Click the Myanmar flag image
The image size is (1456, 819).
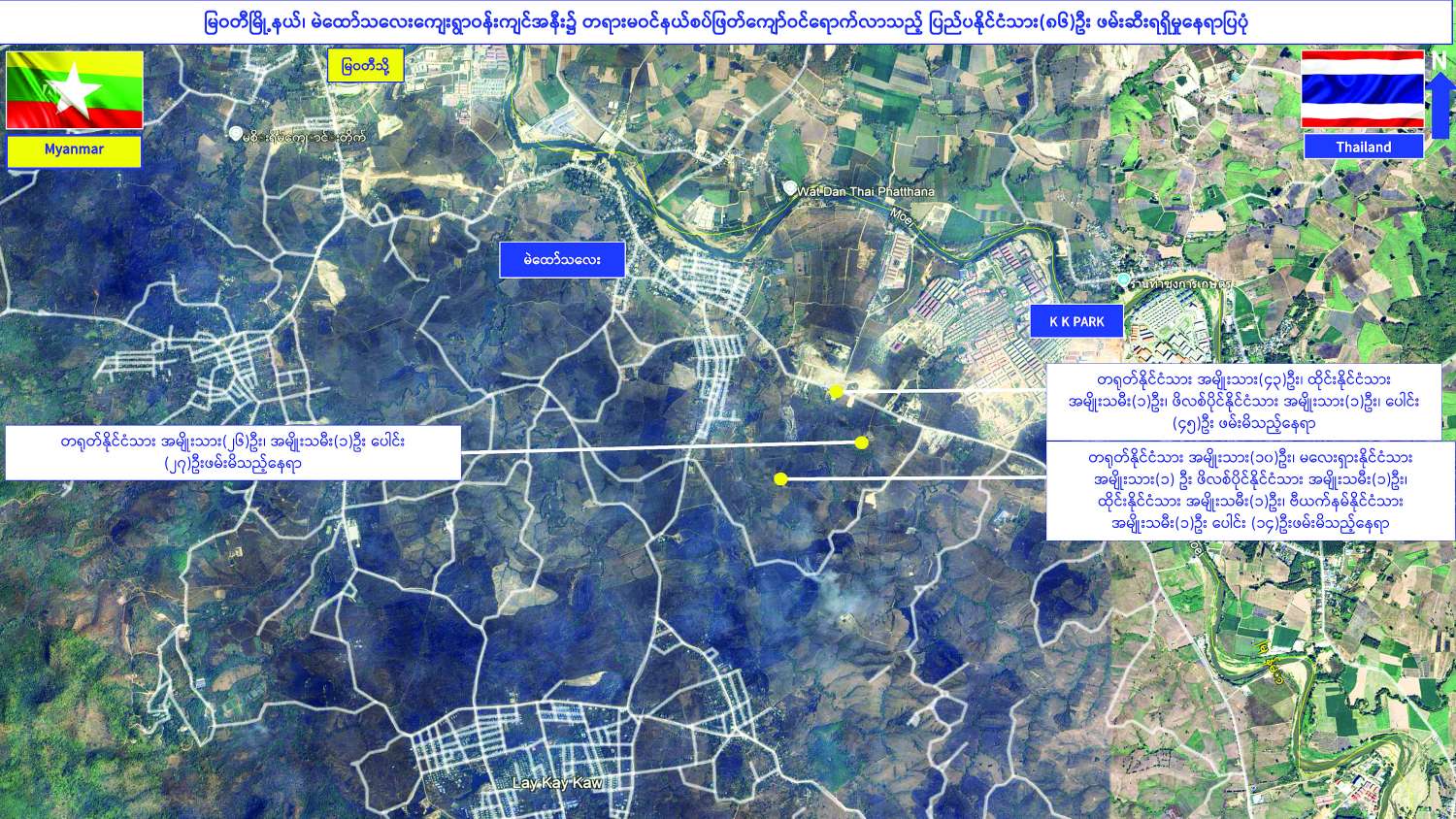pyautogui.click(x=75, y=90)
